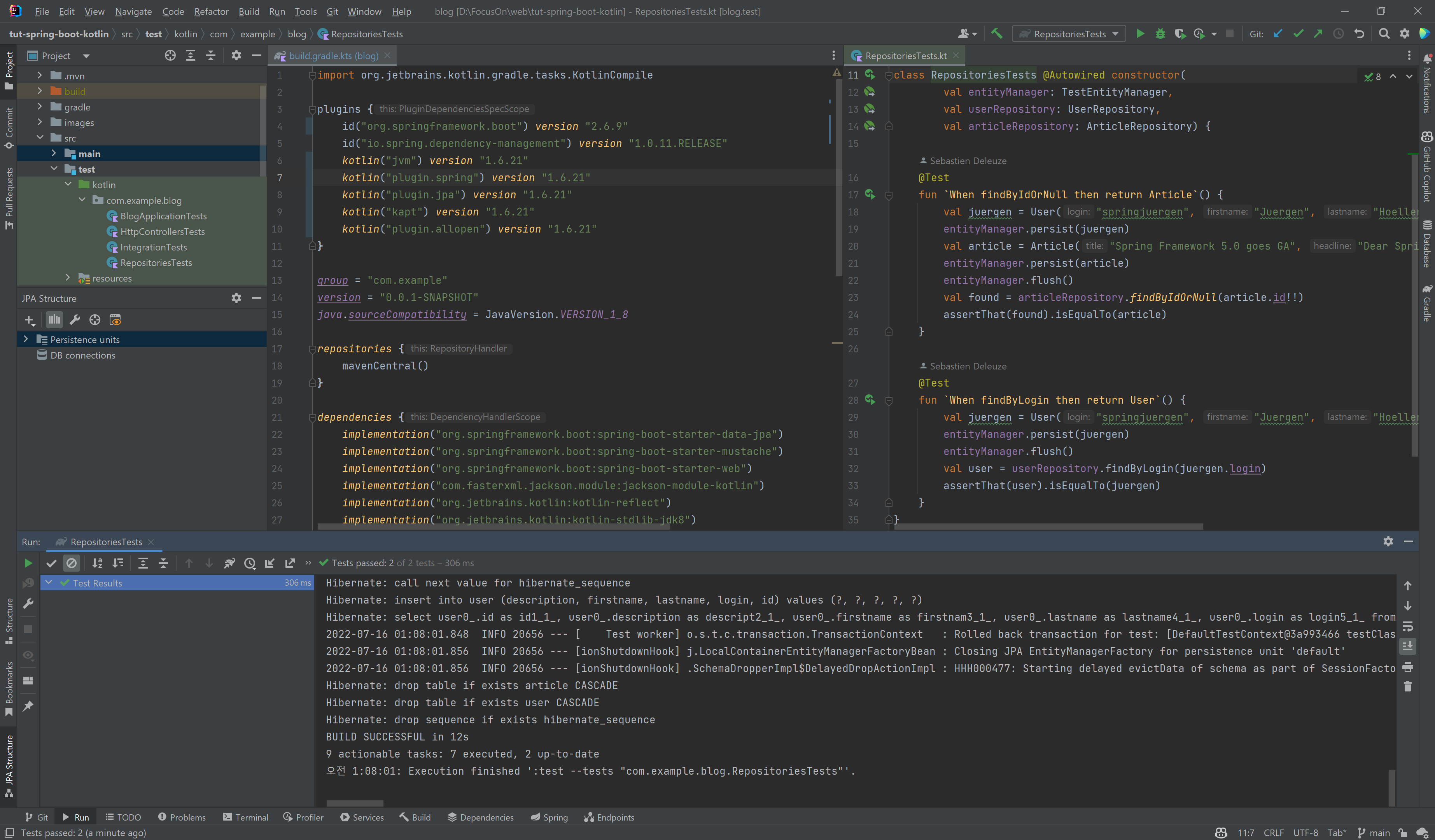Click vertical scrollbar of Project tree

click(262, 131)
